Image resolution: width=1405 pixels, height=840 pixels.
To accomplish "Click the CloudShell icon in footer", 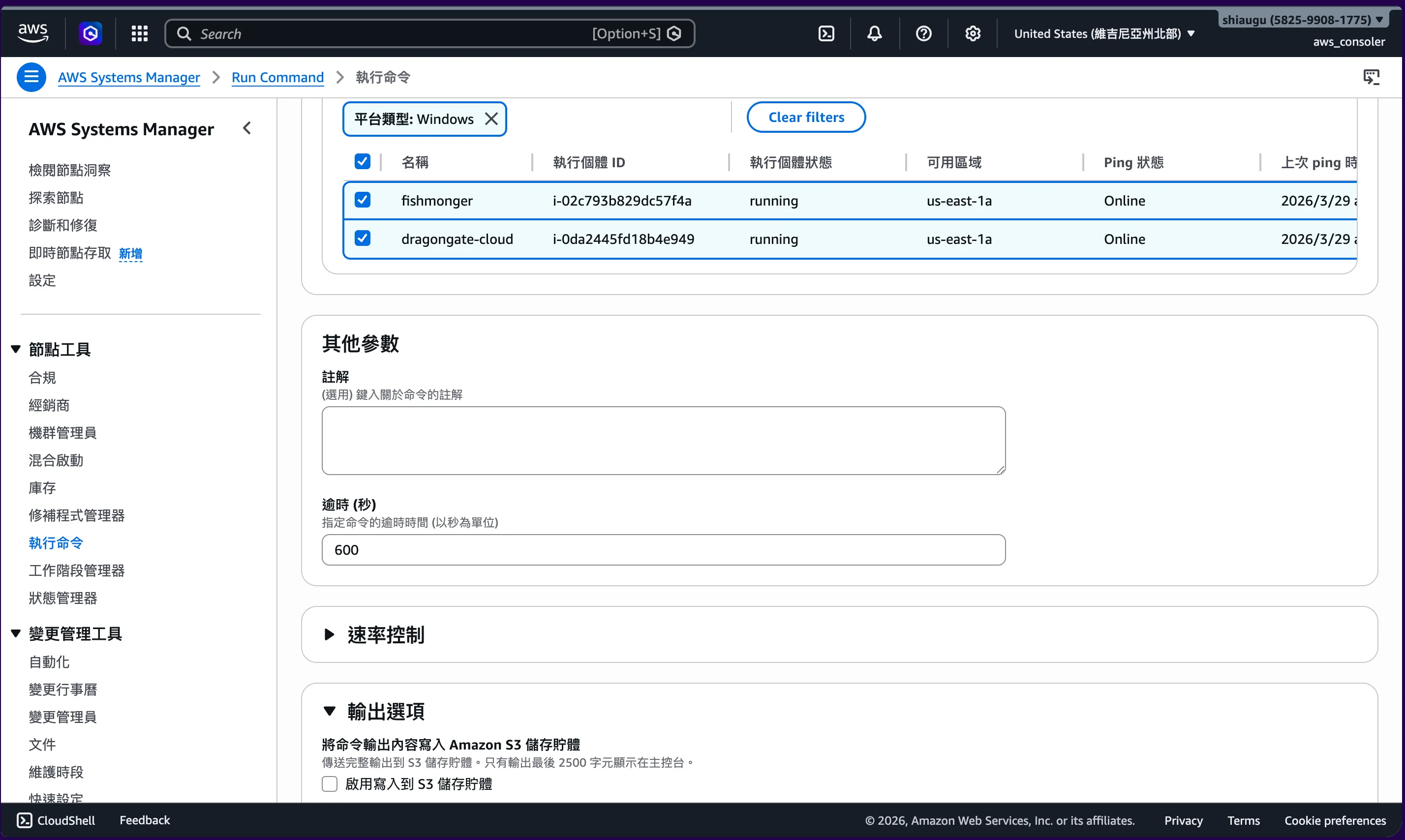I will [24, 820].
